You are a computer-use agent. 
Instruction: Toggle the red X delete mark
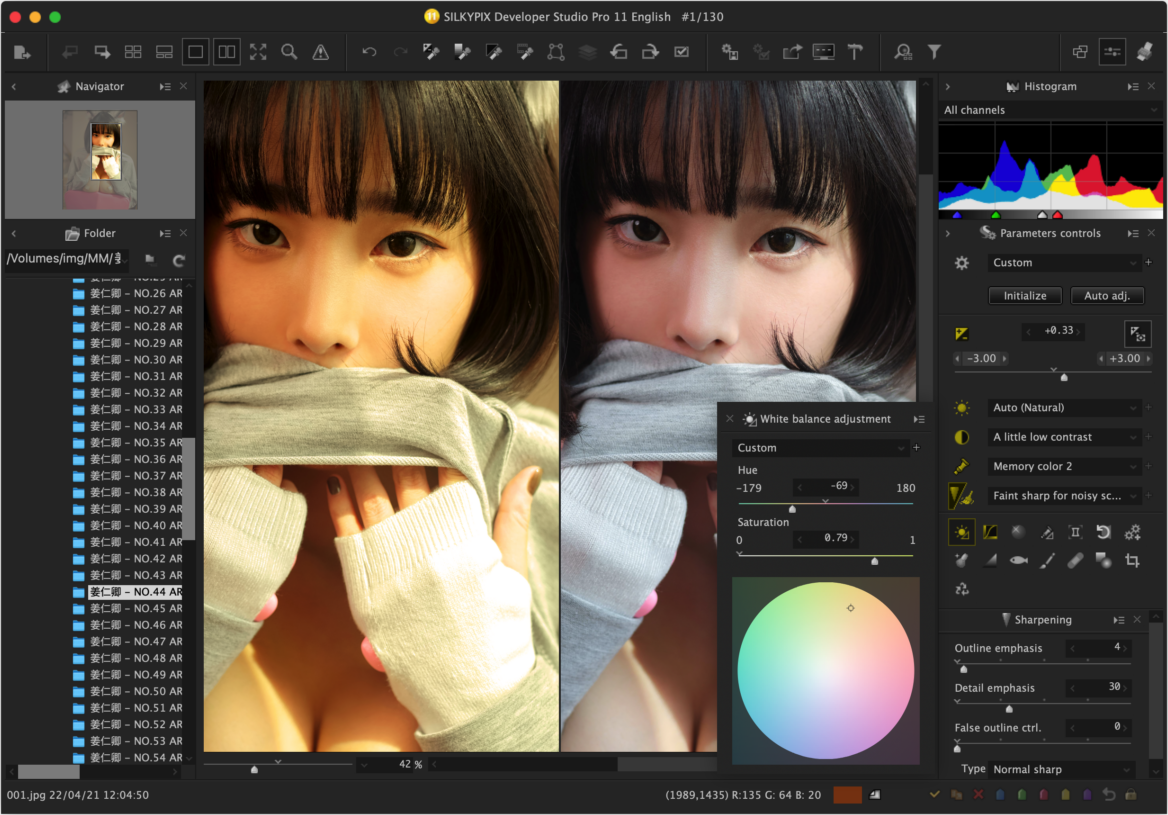point(978,795)
